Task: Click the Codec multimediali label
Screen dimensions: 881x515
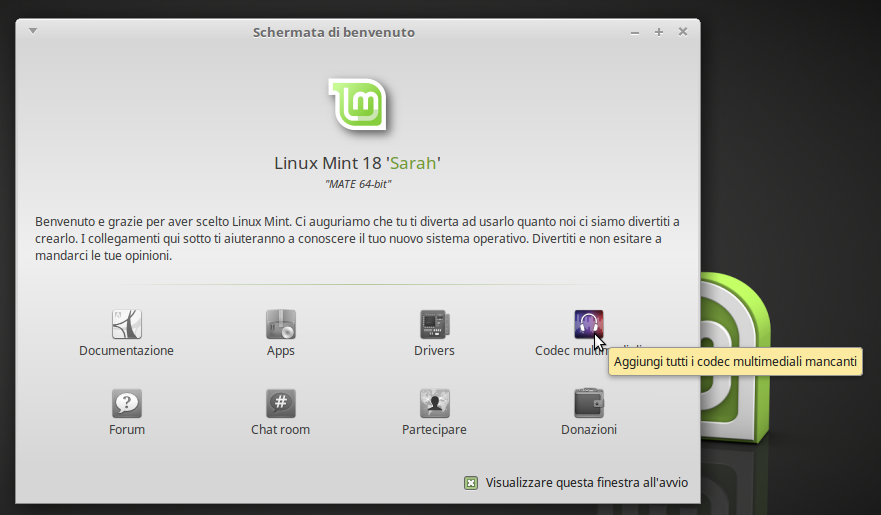Action: (x=588, y=350)
